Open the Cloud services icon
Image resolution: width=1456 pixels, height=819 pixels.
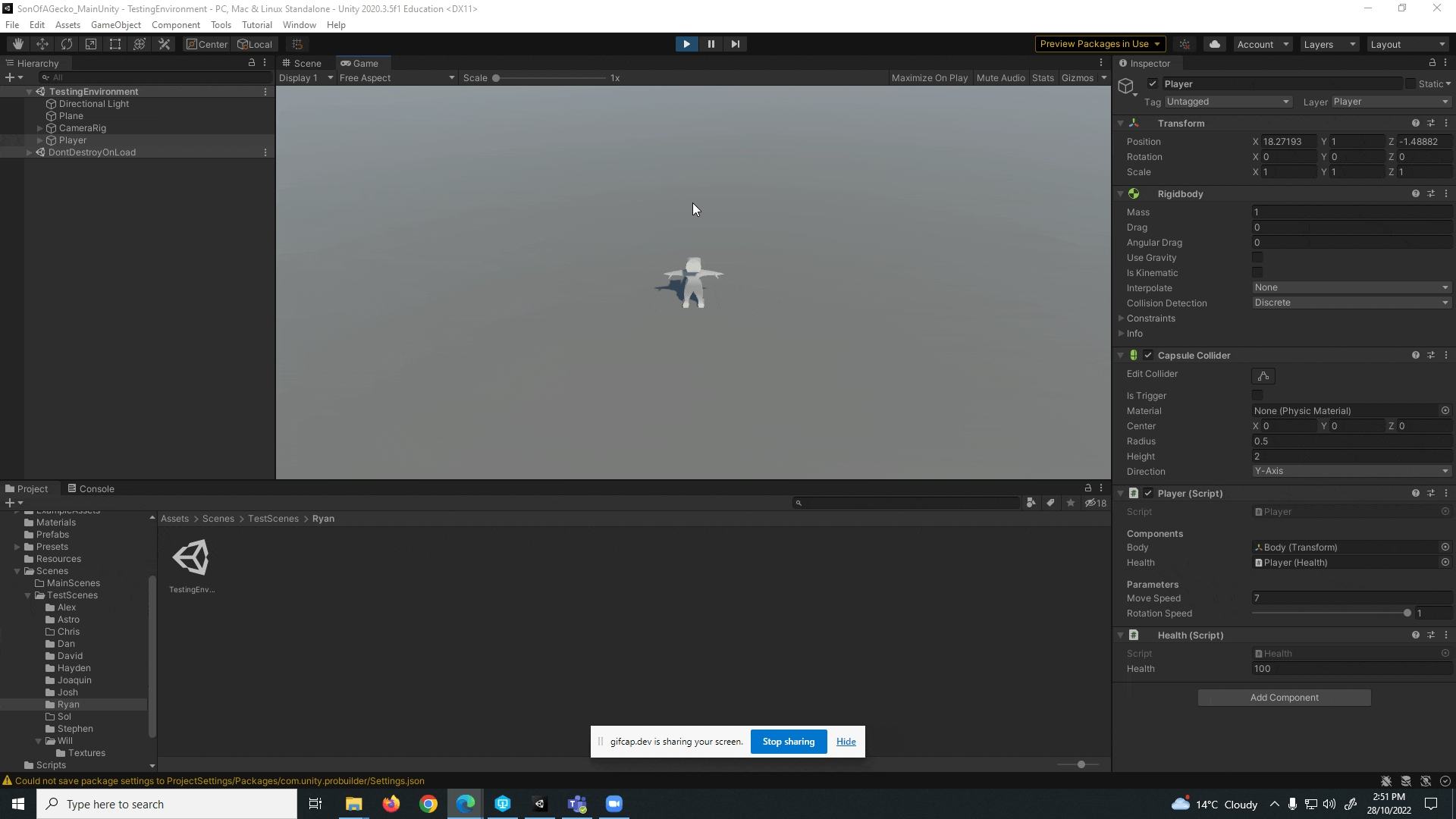point(1215,44)
